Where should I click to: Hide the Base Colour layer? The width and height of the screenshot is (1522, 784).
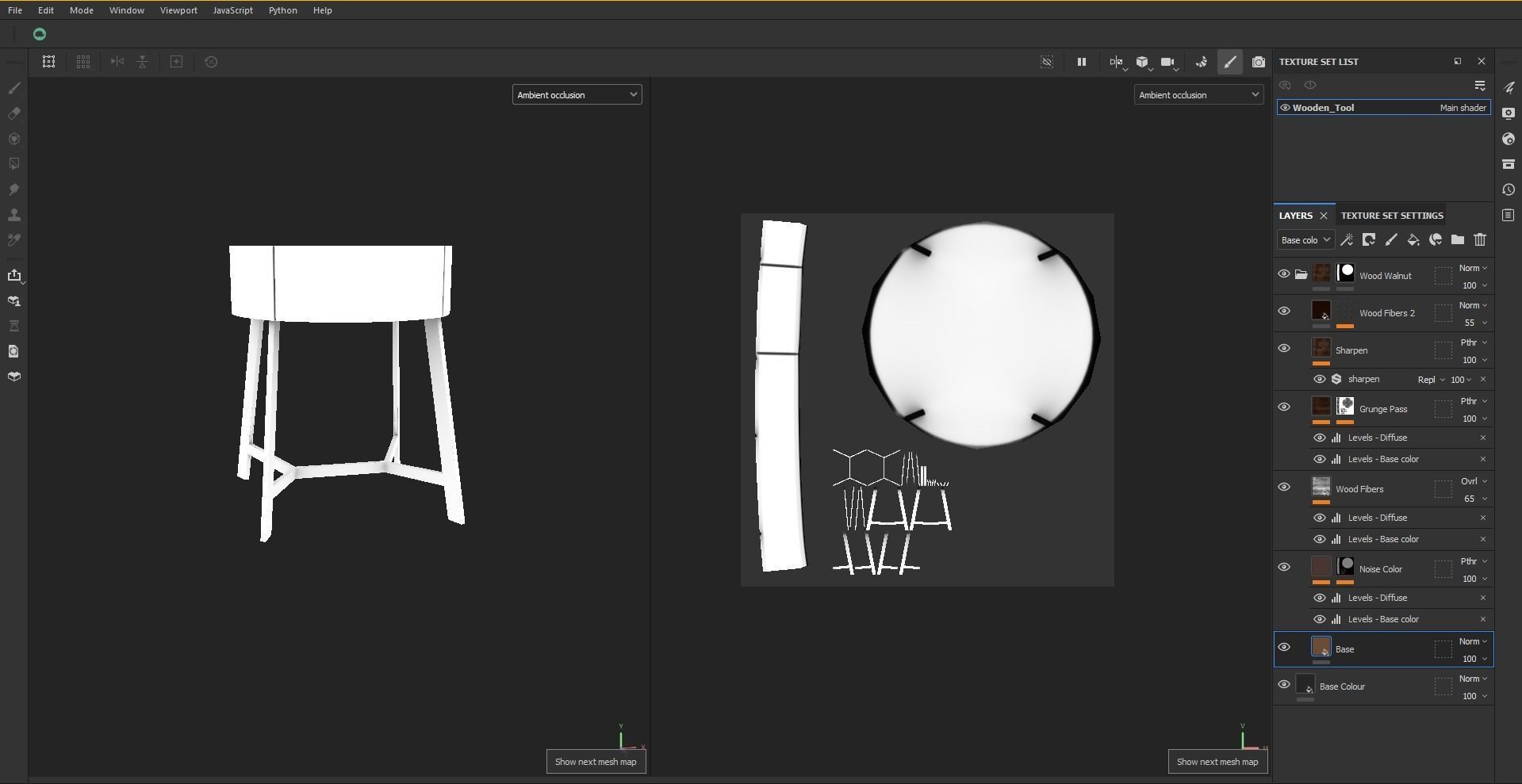[1284, 684]
